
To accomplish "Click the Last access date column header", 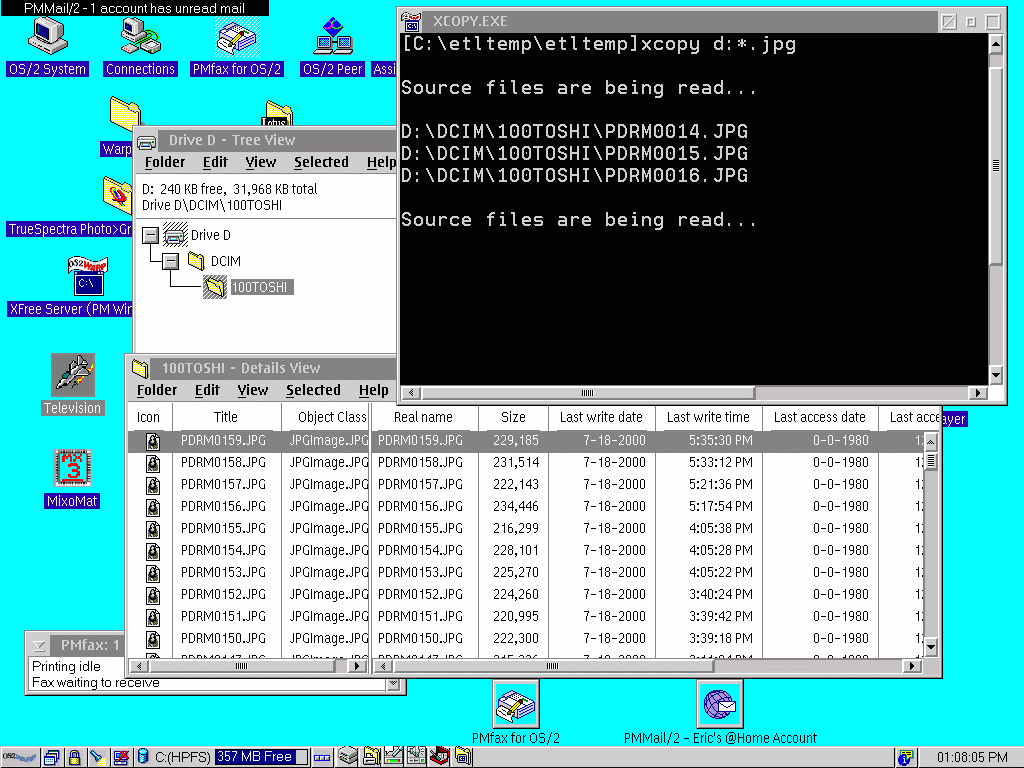I will [x=820, y=417].
